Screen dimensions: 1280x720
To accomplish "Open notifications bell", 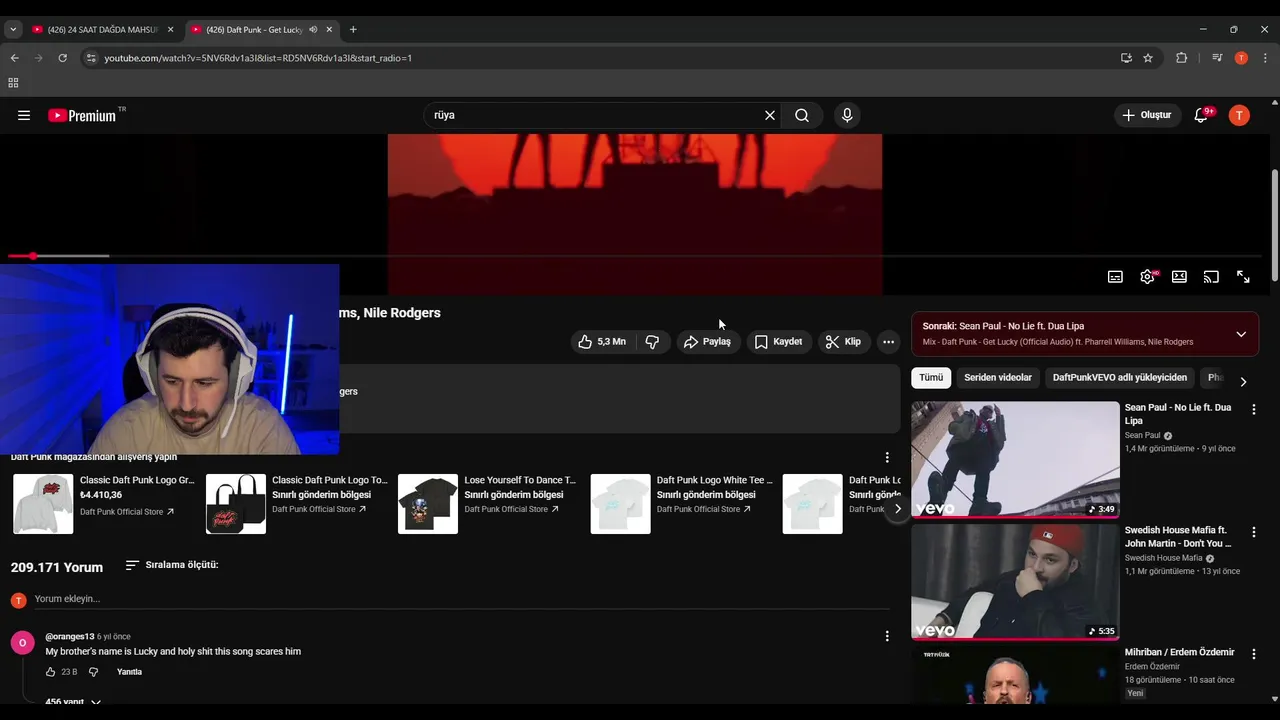I will point(1203,115).
